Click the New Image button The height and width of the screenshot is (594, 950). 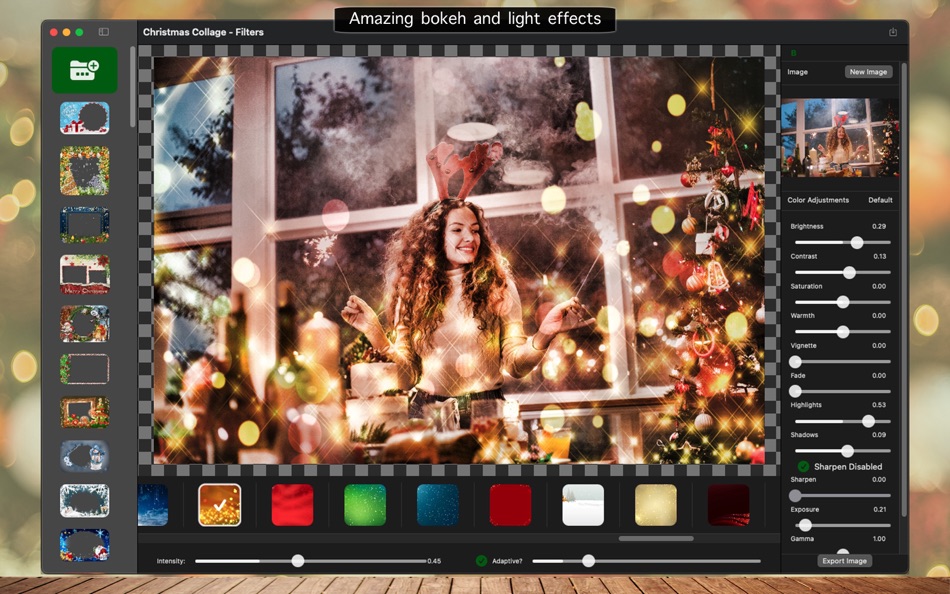[x=868, y=72]
